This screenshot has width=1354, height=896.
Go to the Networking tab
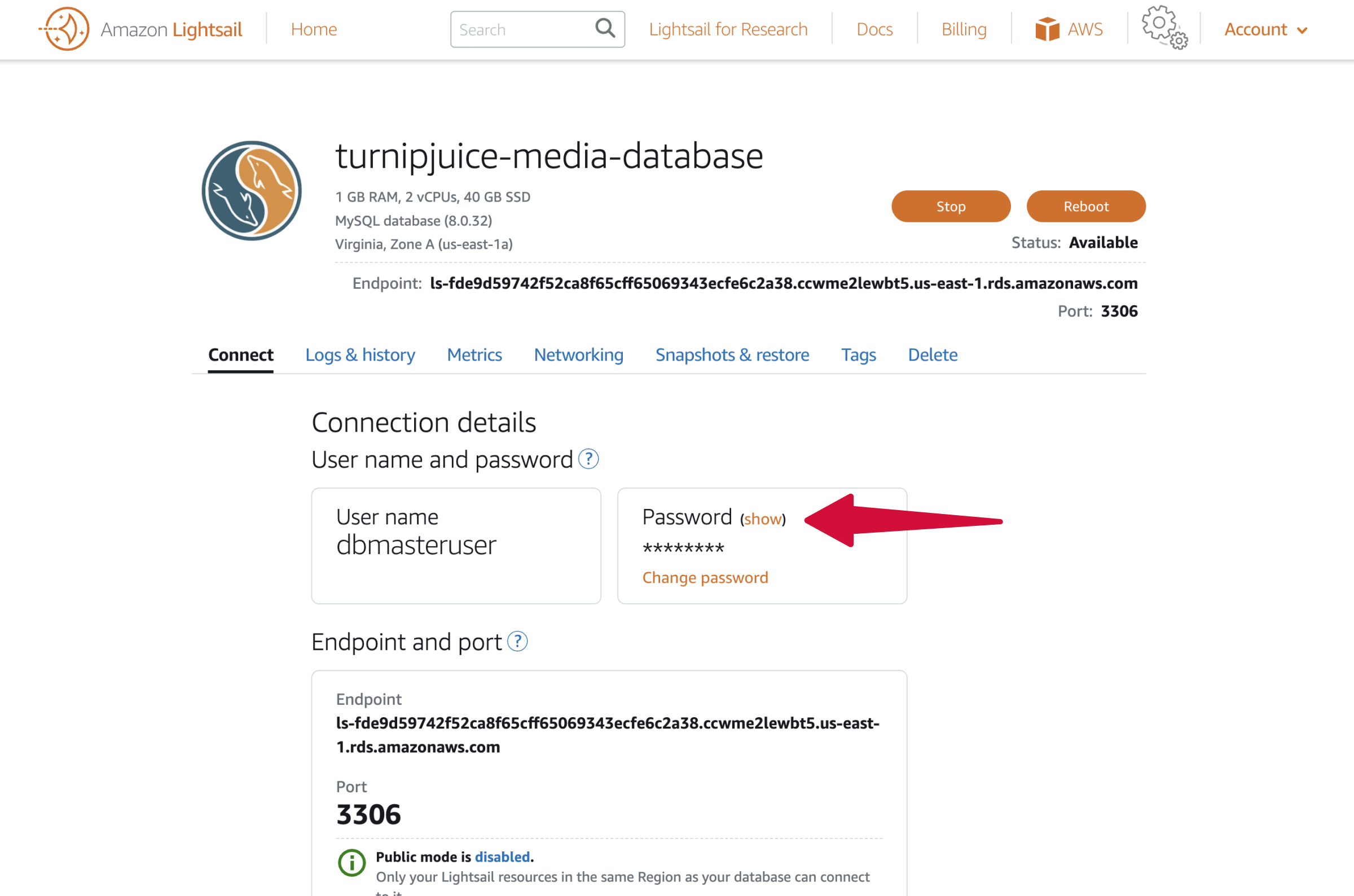click(x=578, y=355)
